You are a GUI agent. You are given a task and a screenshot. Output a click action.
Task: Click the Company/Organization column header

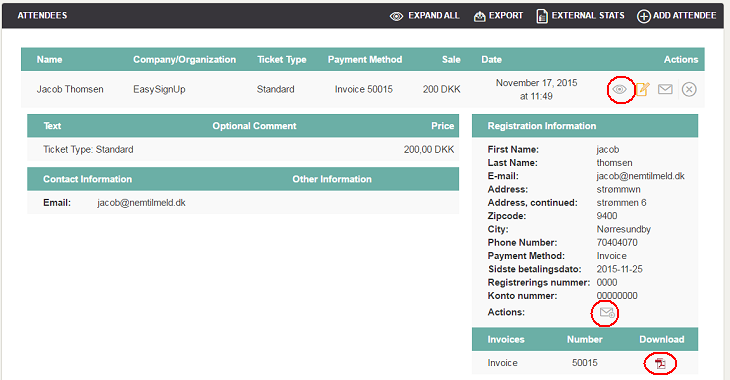184,60
